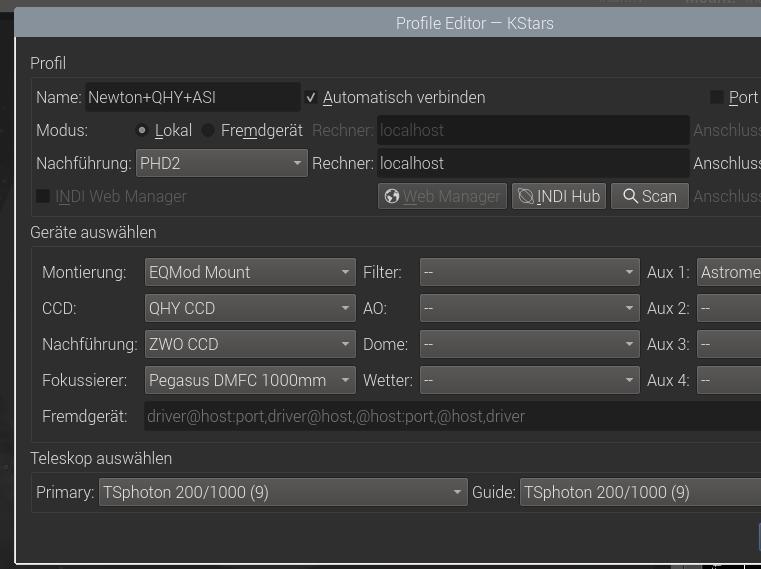Click the Teleskop auswählen section label

[x=101, y=458]
